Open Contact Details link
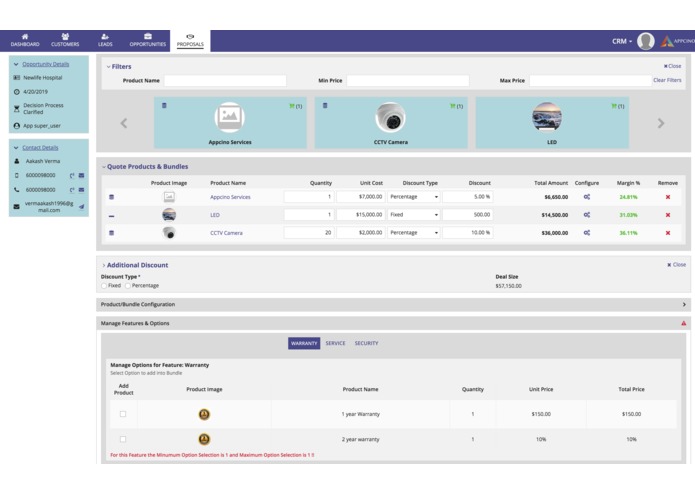 (40, 148)
